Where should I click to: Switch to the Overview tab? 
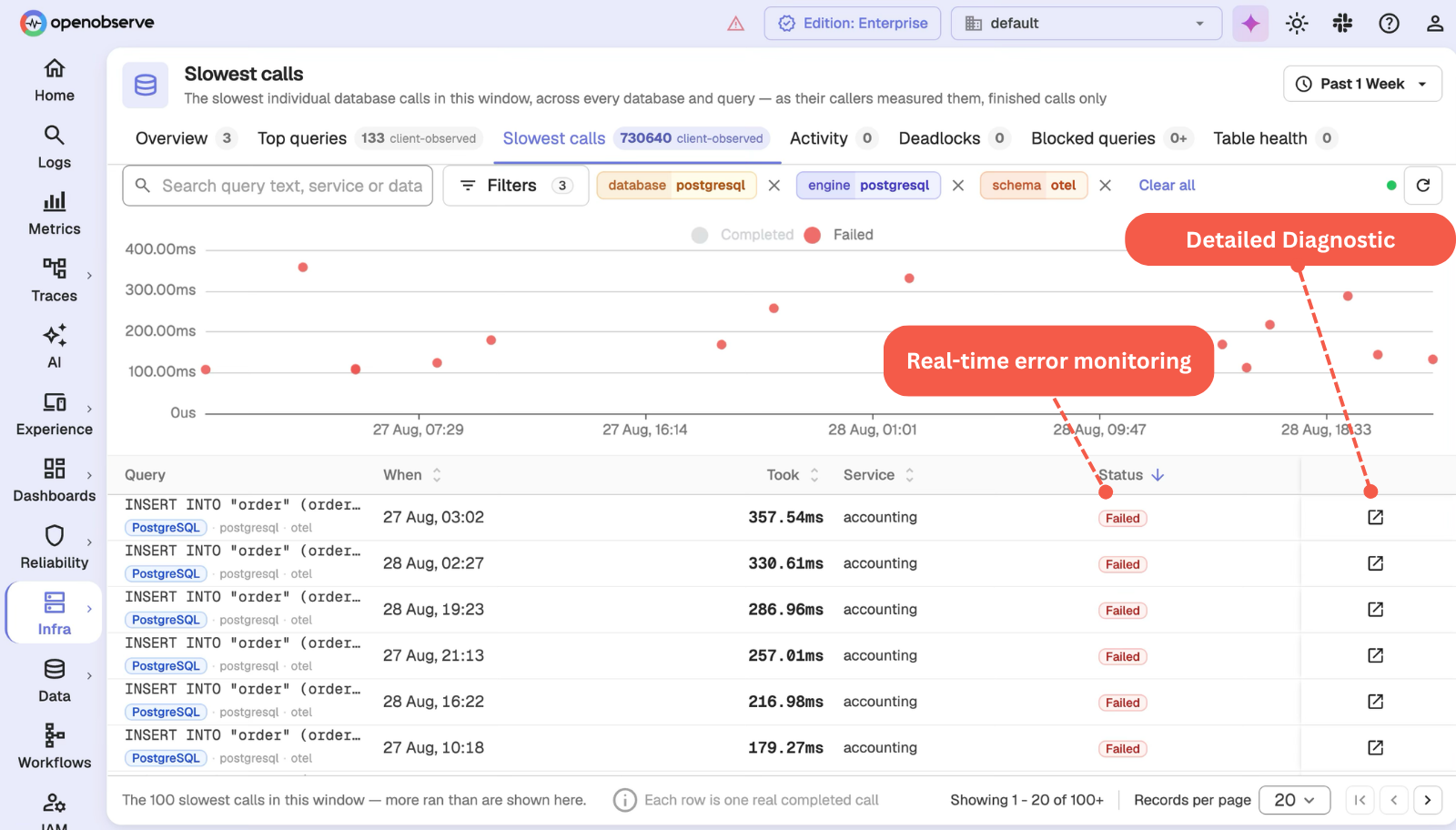pos(186,138)
